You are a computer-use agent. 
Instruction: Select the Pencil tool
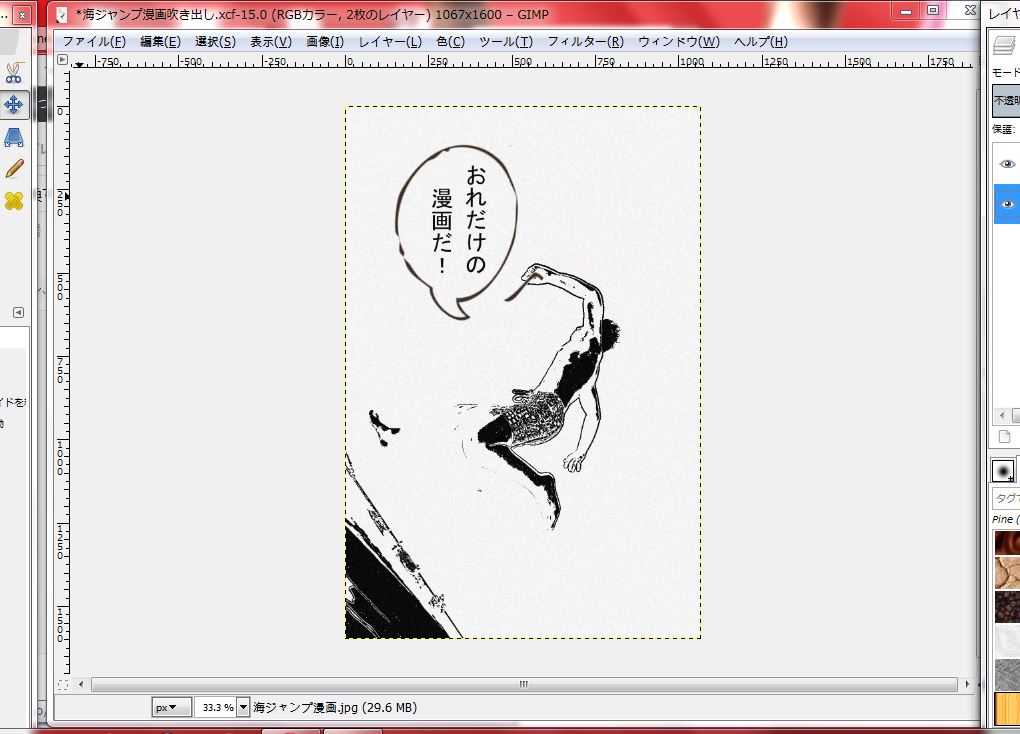(14, 167)
